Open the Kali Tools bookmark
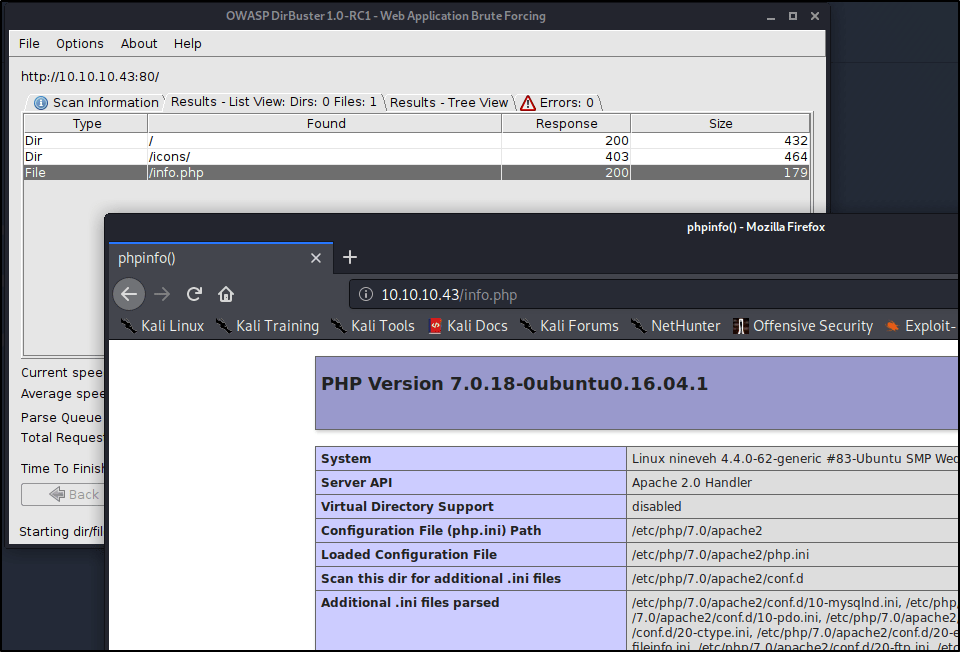Screen dimensions: 960x652 372,326
